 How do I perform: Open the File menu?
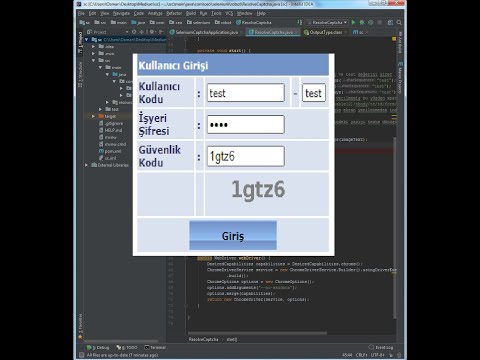coord(81,13)
